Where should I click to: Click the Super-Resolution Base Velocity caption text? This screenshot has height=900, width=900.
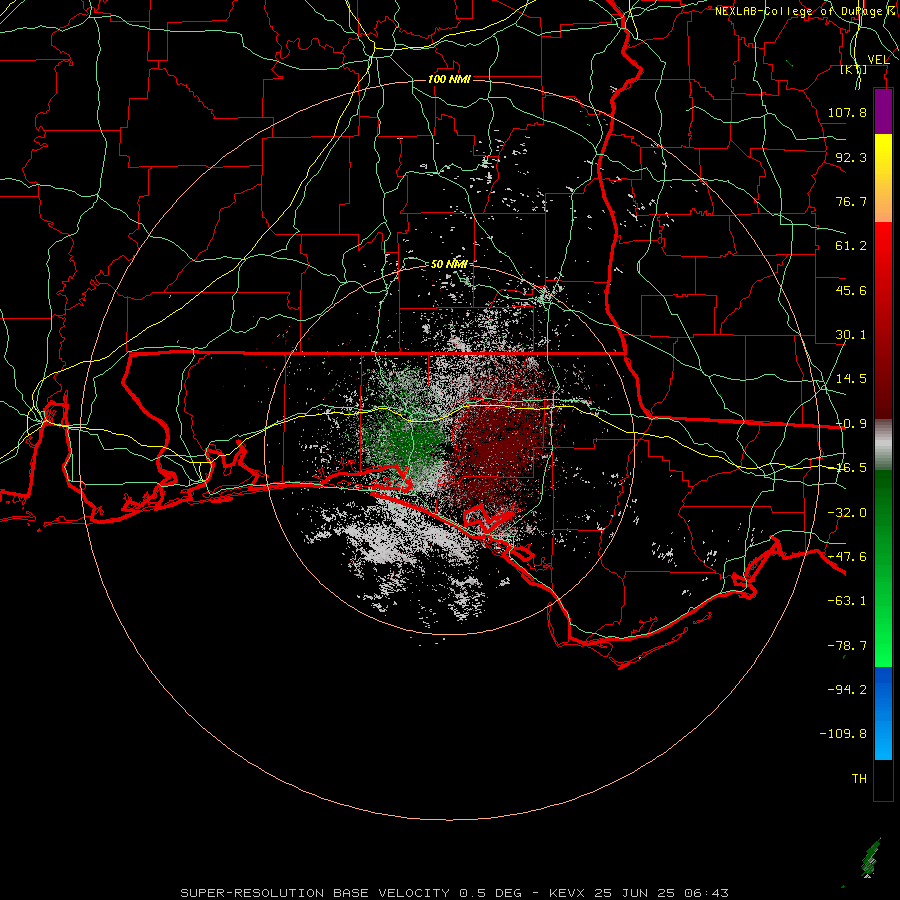[x=454, y=893]
